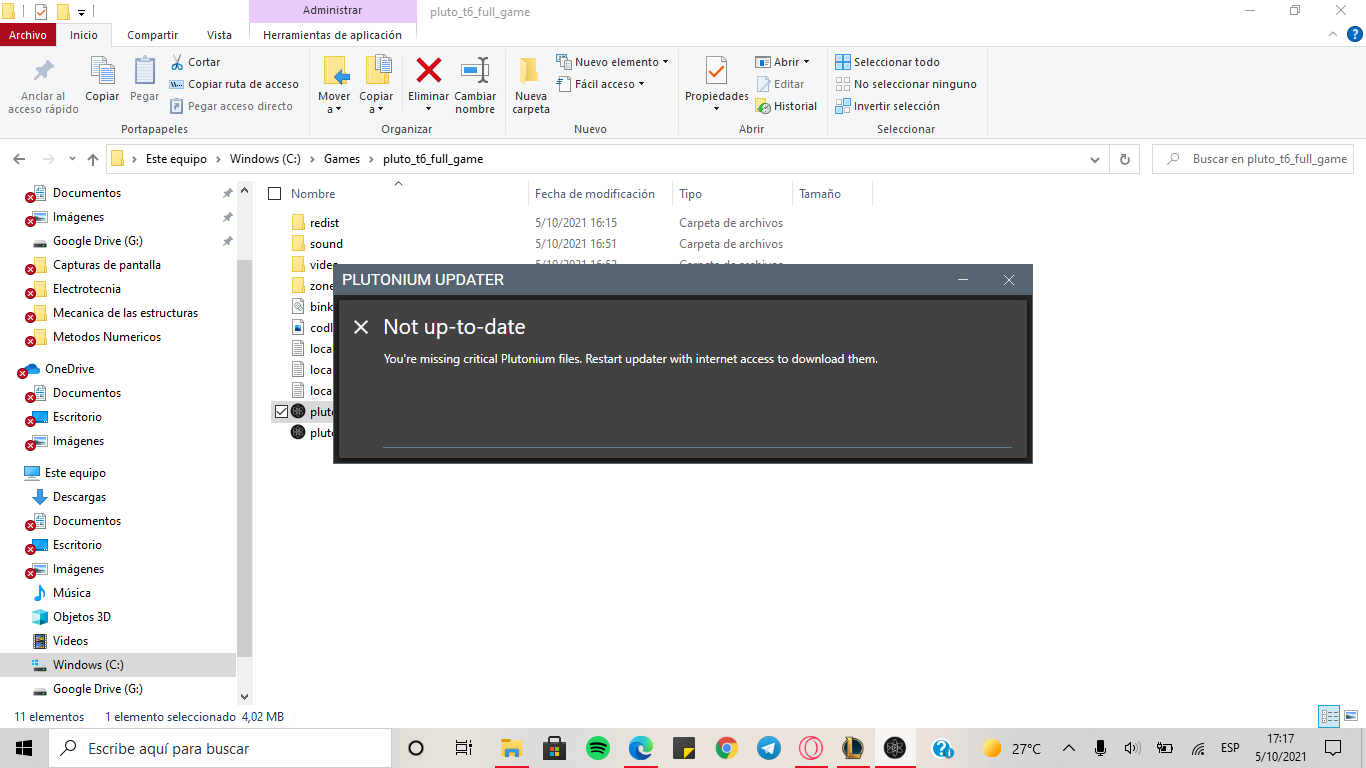
Task: Click the Cortar scissors button
Action: pyautogui.click(x=196, y=62)
